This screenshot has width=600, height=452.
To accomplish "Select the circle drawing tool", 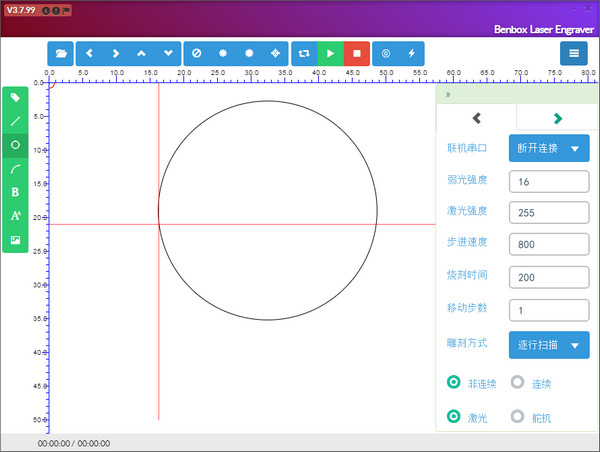I will (x=15, y=145).
